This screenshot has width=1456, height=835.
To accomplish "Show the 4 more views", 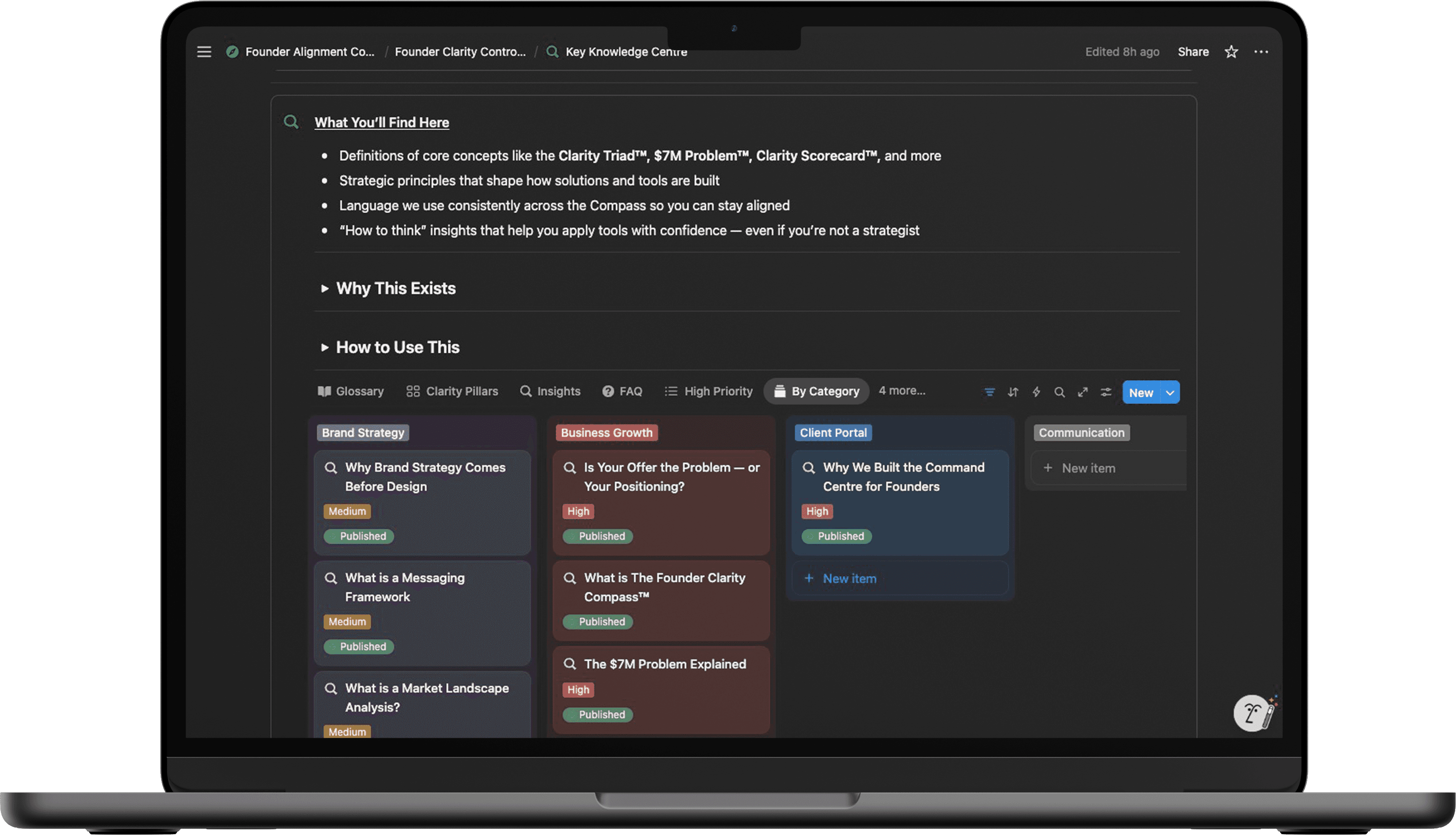I will coord(902,390).
